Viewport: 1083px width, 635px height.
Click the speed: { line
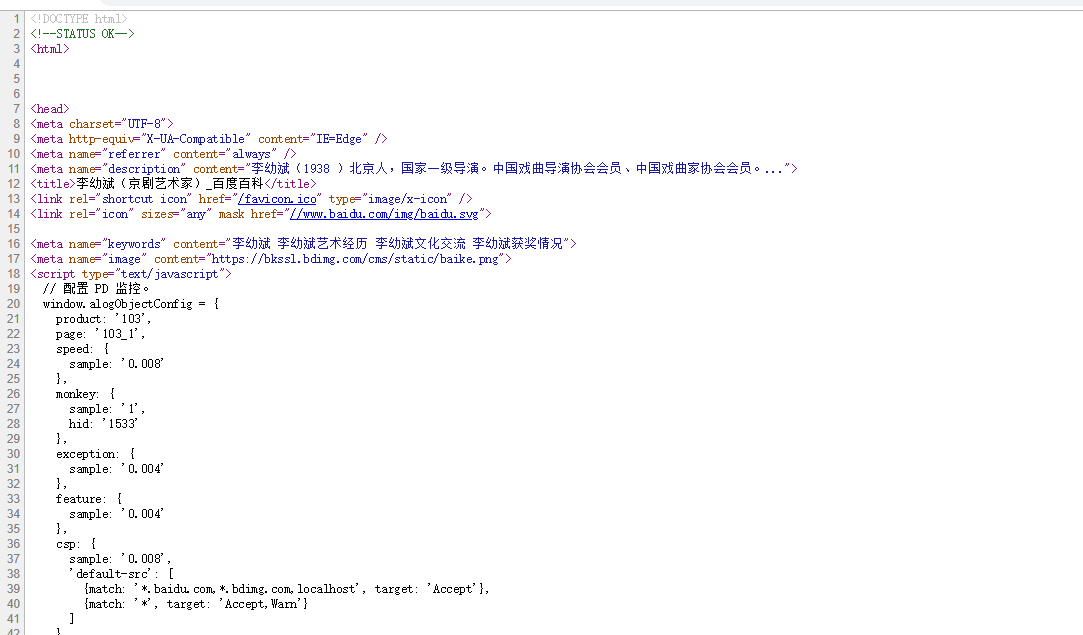[82, 349]
